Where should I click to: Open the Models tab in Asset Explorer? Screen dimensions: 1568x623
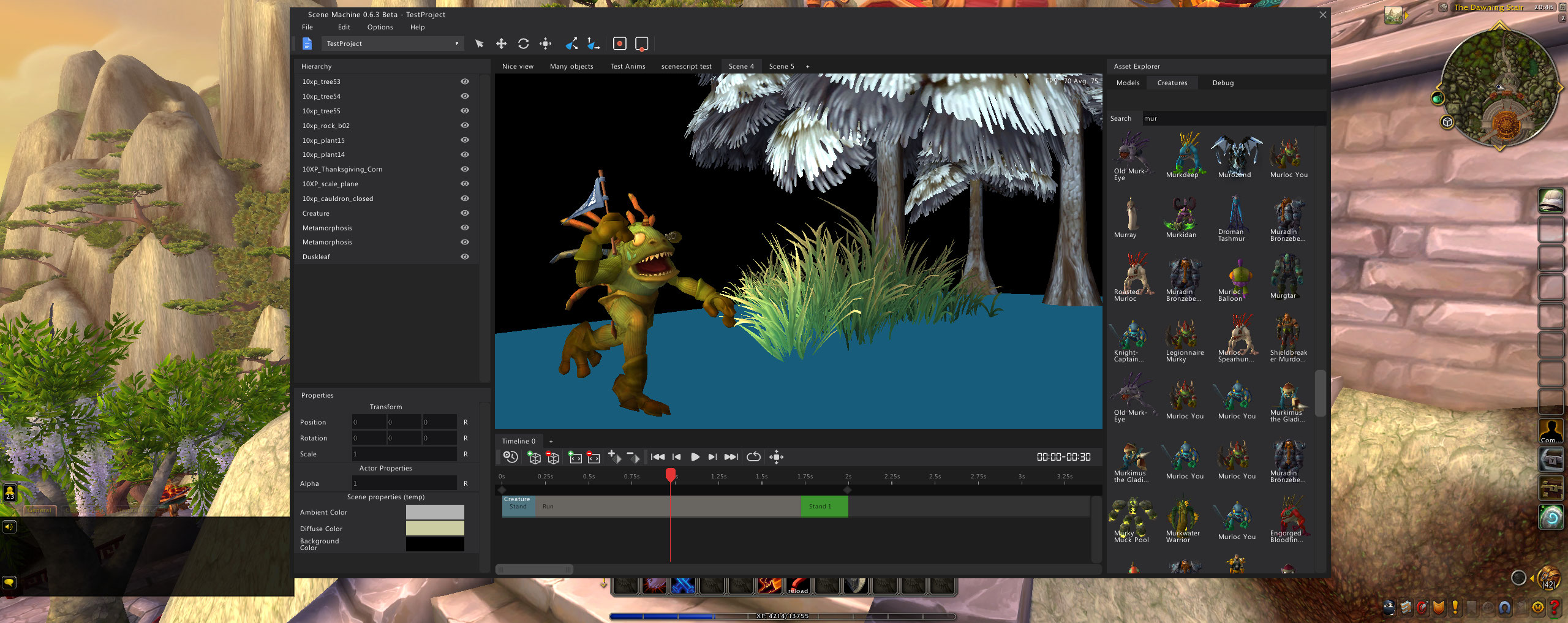click(1128, 83)
